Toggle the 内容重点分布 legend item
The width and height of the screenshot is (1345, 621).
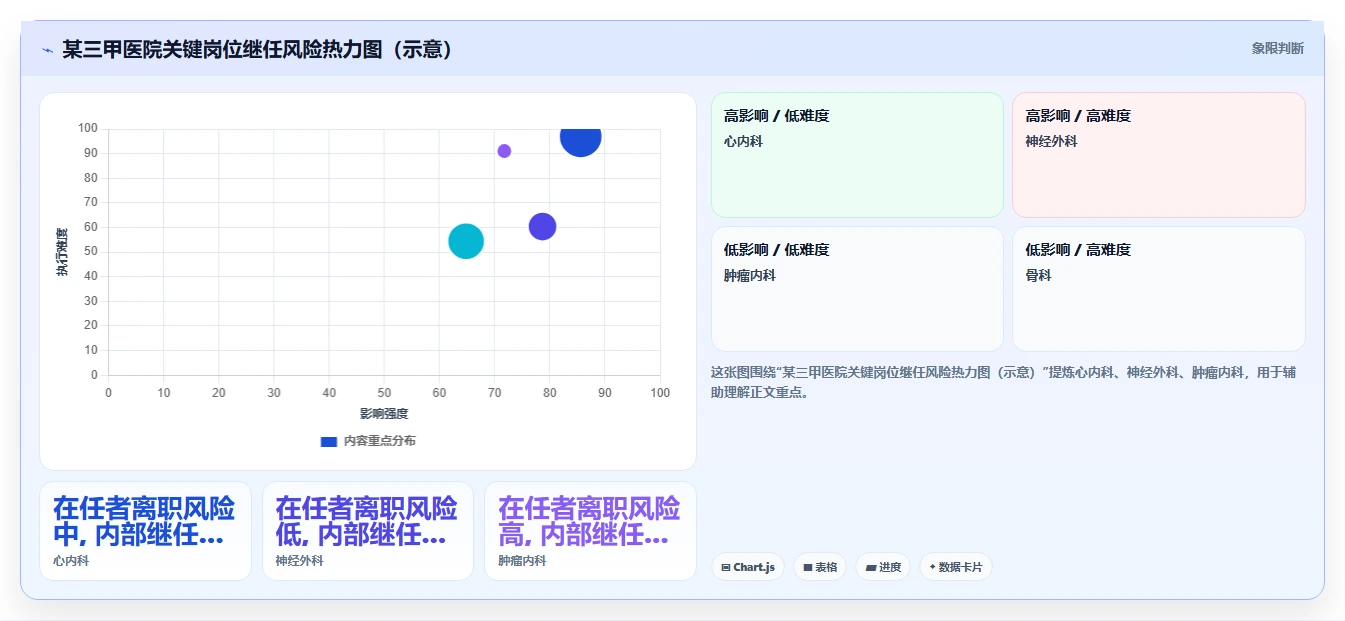pyautogui.click(x=368, y=441)
